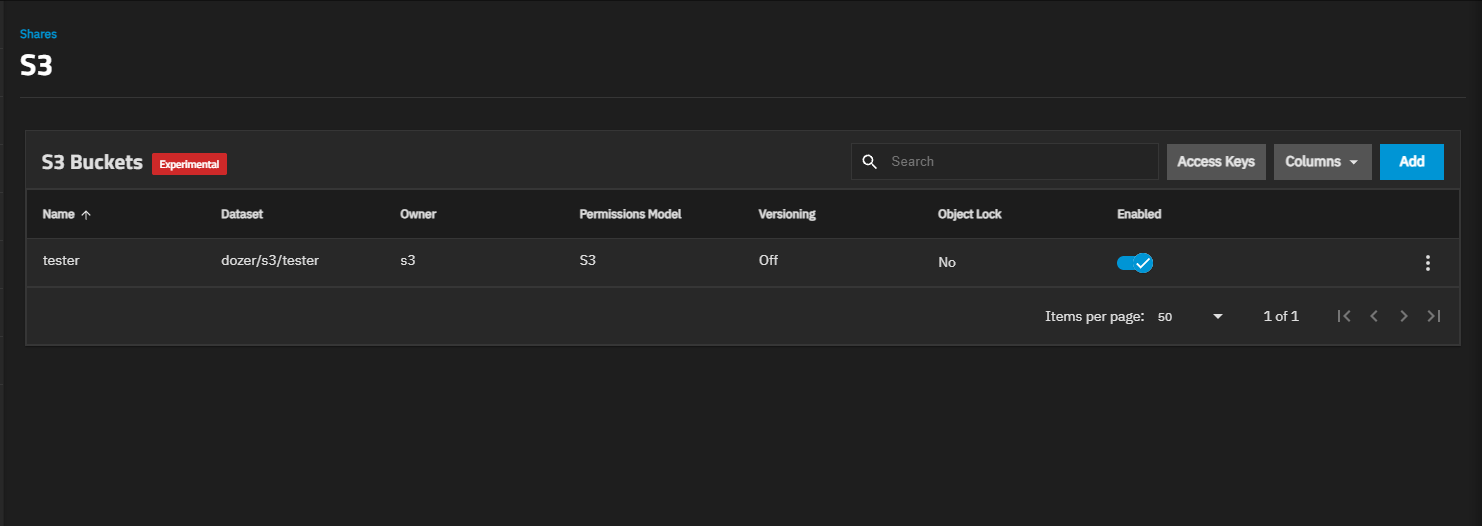Click the dozer/s3/tester dataset cell
This screenshot has height=526, width=1482.
pos(270,261)
